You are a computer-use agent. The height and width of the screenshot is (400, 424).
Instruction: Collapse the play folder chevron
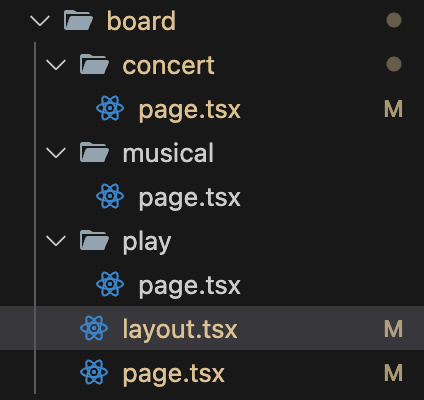click(56, 241)
